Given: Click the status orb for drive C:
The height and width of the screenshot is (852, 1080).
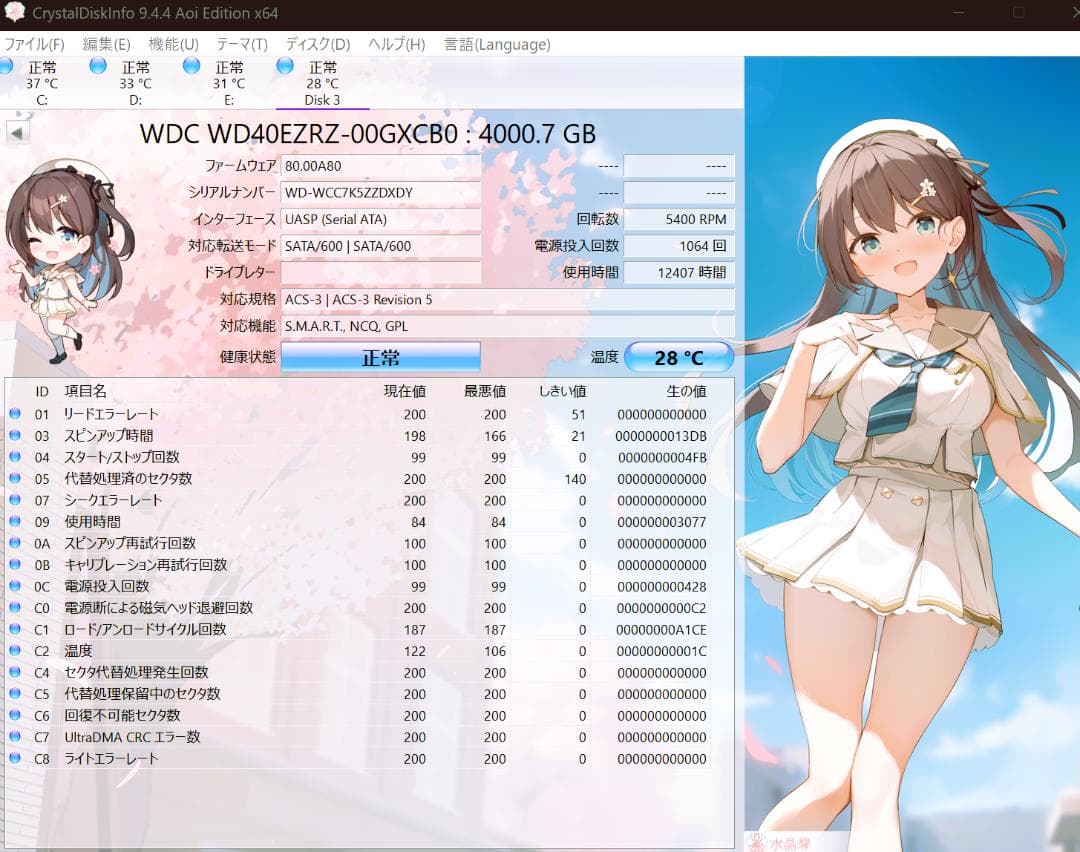Looking at the screenshot, I should point(6,66).
